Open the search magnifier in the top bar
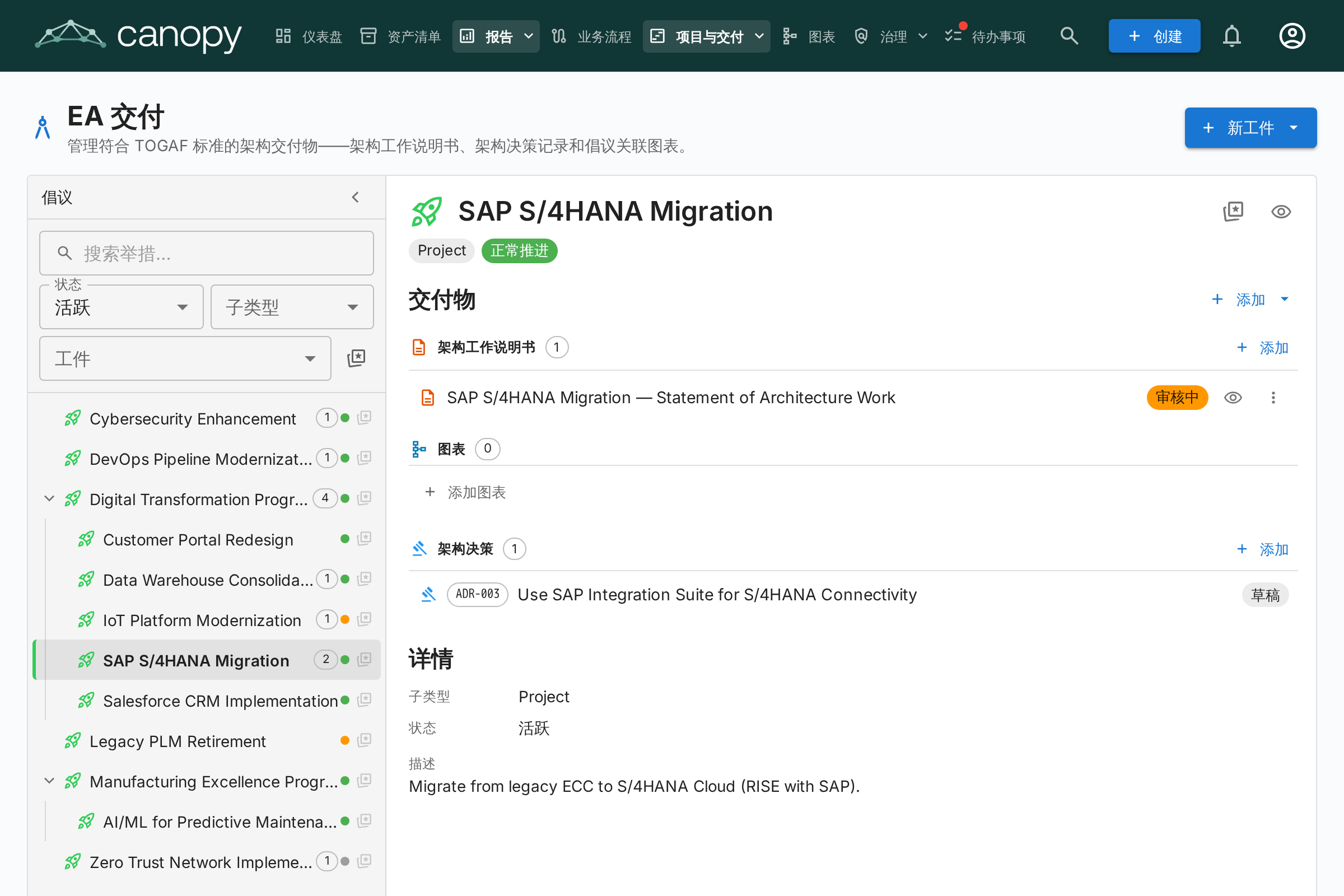This screenshot has width=1344, height=896. (x=1068, y=36)
